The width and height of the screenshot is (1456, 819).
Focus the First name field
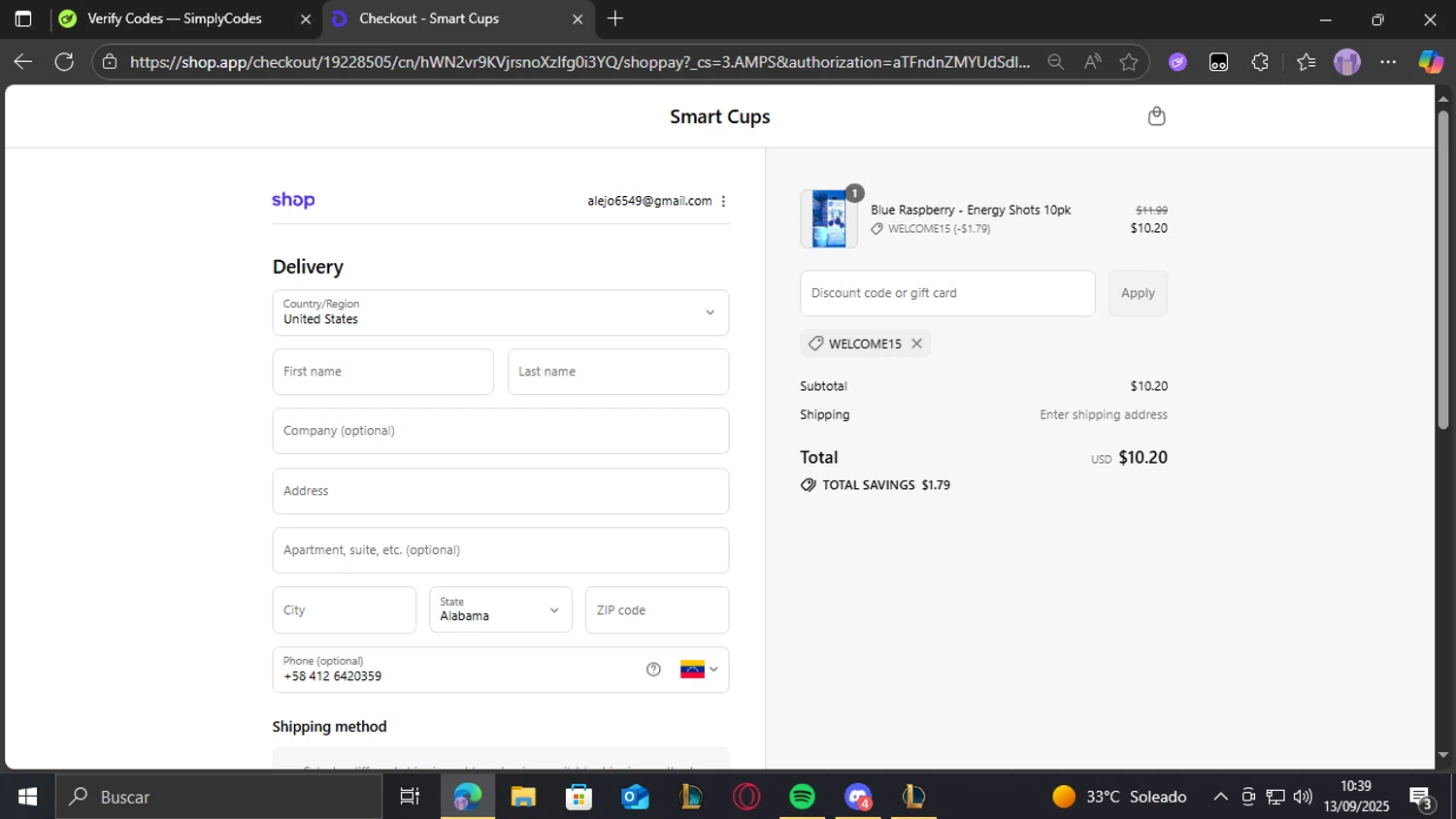(x=383, y=372)
